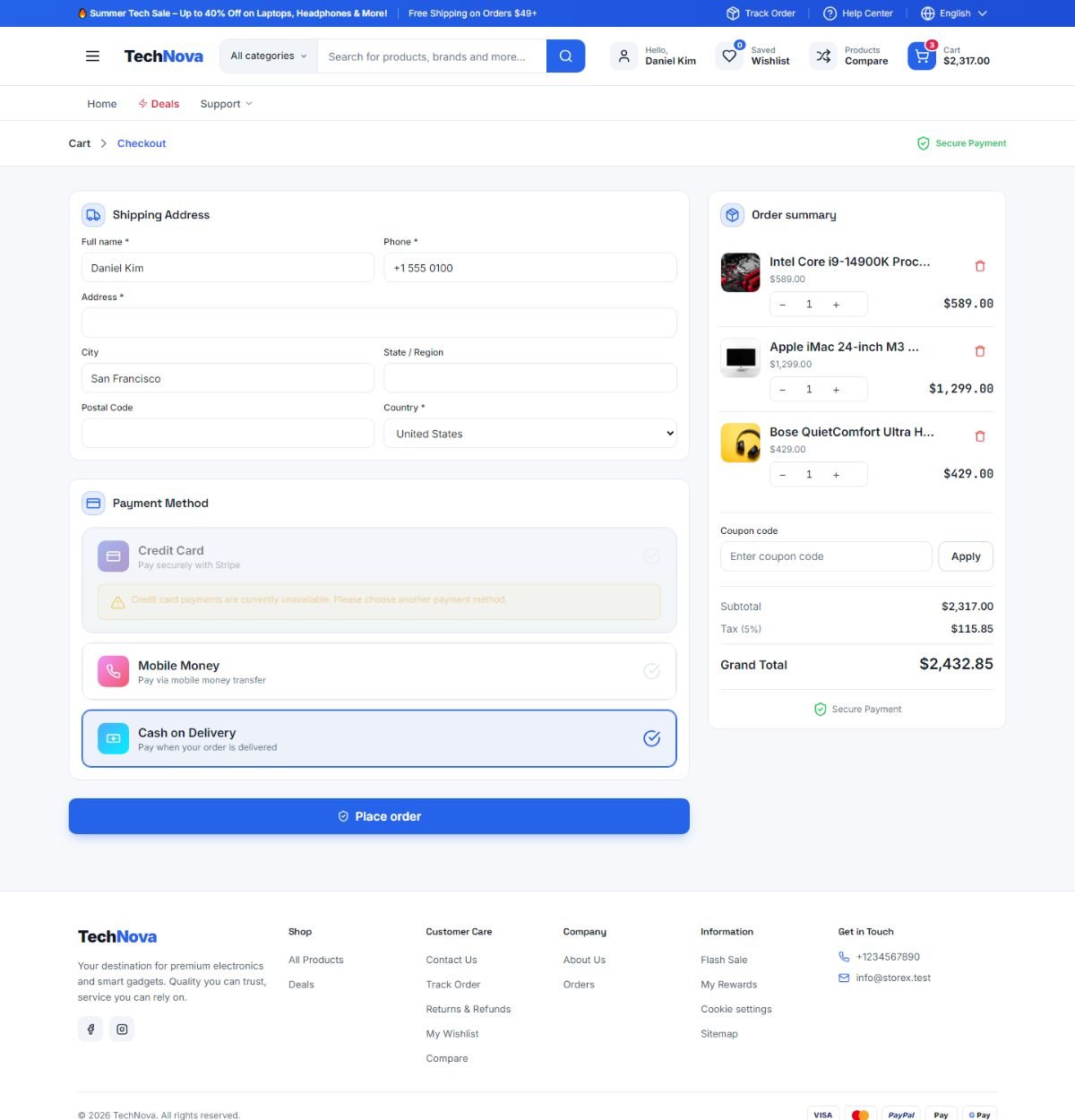Open the Bose headphones product thumbnail
This screenshot has height=1120, width=1075.
pos(741,443)
